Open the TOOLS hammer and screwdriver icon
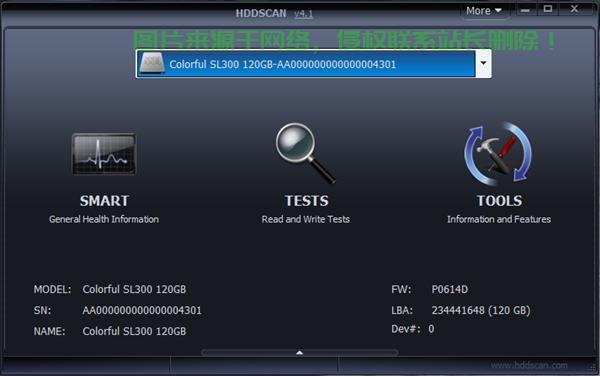This screenshot has height=376, width=600. (x=498, y=154)
